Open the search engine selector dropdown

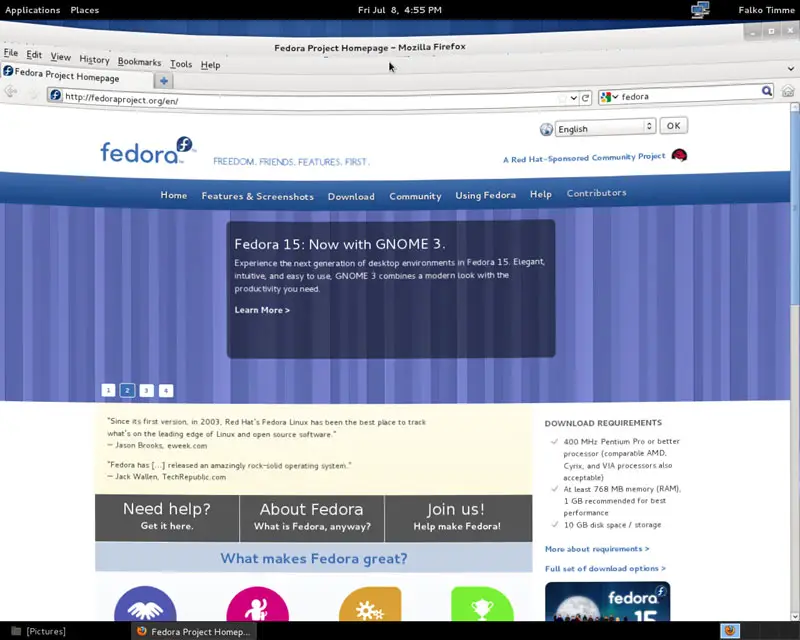click(x=609, y=96)
